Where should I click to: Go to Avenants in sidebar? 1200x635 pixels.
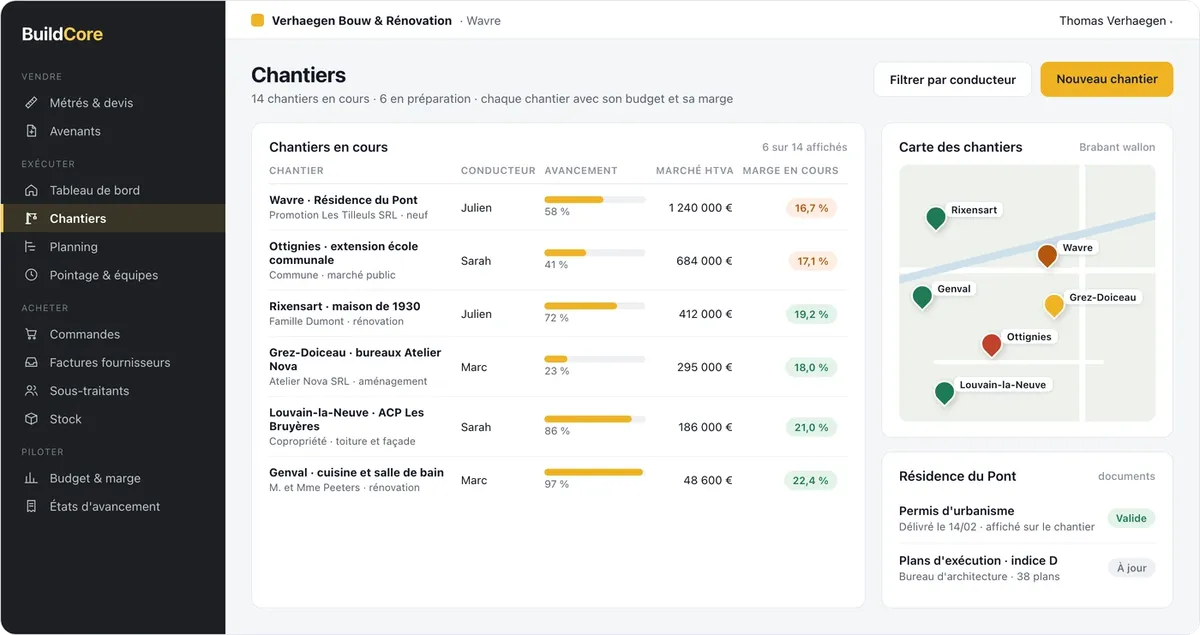[113, 131]
